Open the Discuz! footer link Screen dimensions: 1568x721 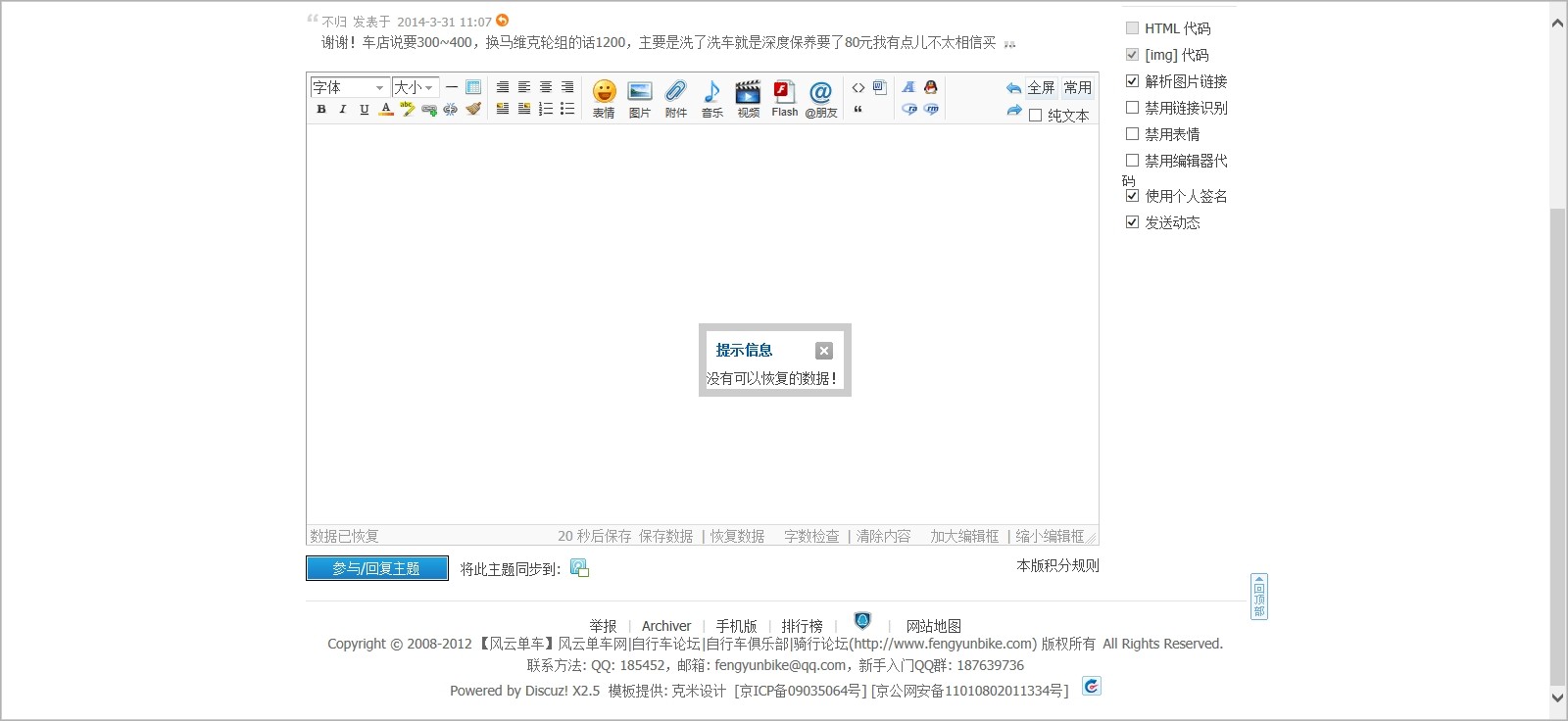click(547, 691)
